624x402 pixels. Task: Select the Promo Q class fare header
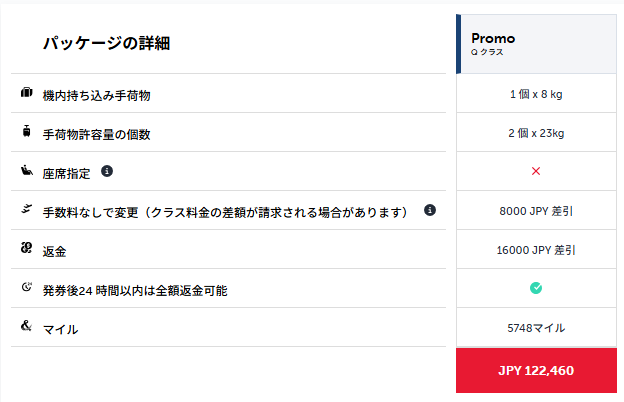tap(536, 44)
